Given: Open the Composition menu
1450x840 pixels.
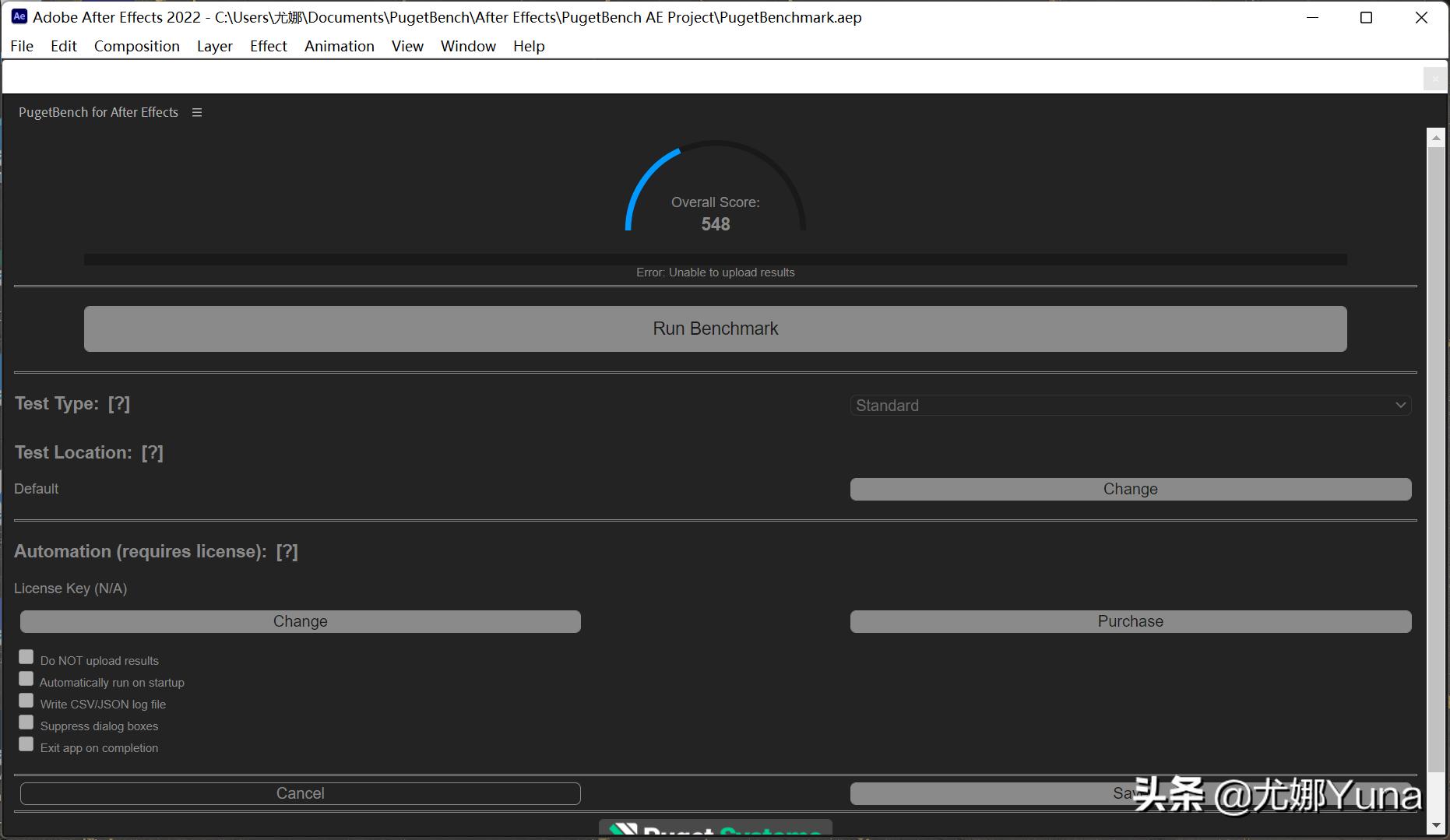Looking at the screenshot, I should click(137, 46).
